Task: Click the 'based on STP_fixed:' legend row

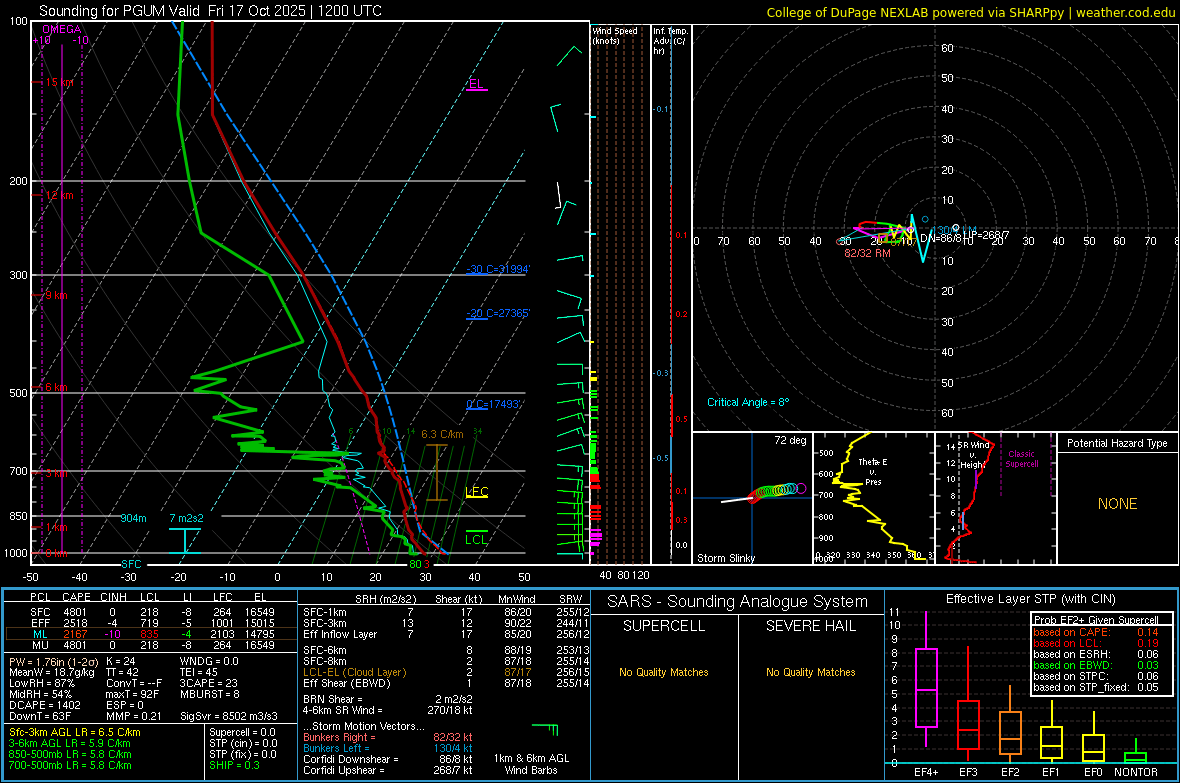Action: [1096, 687]
